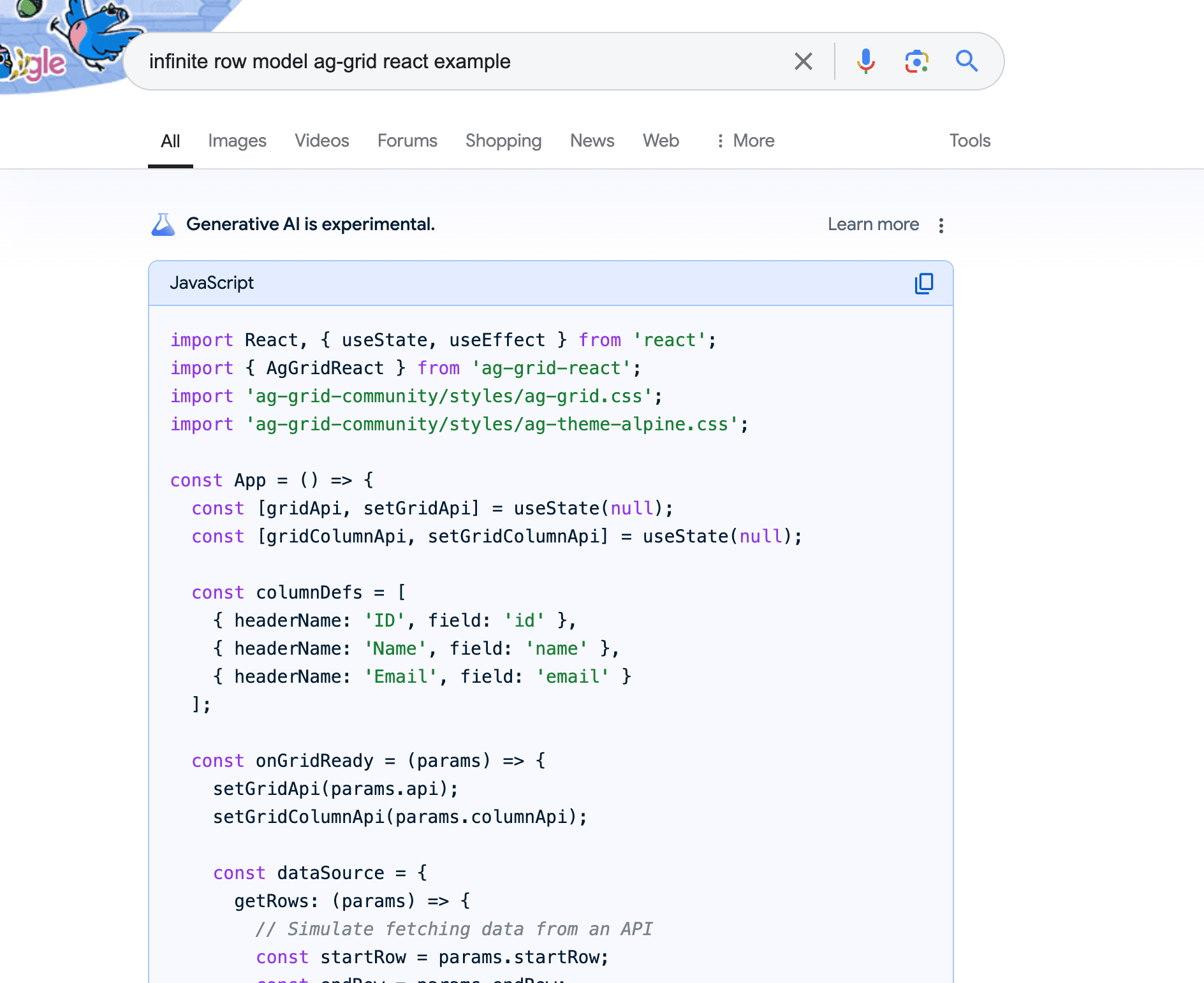Start voice search with the microphone icon

click(865, 62)
